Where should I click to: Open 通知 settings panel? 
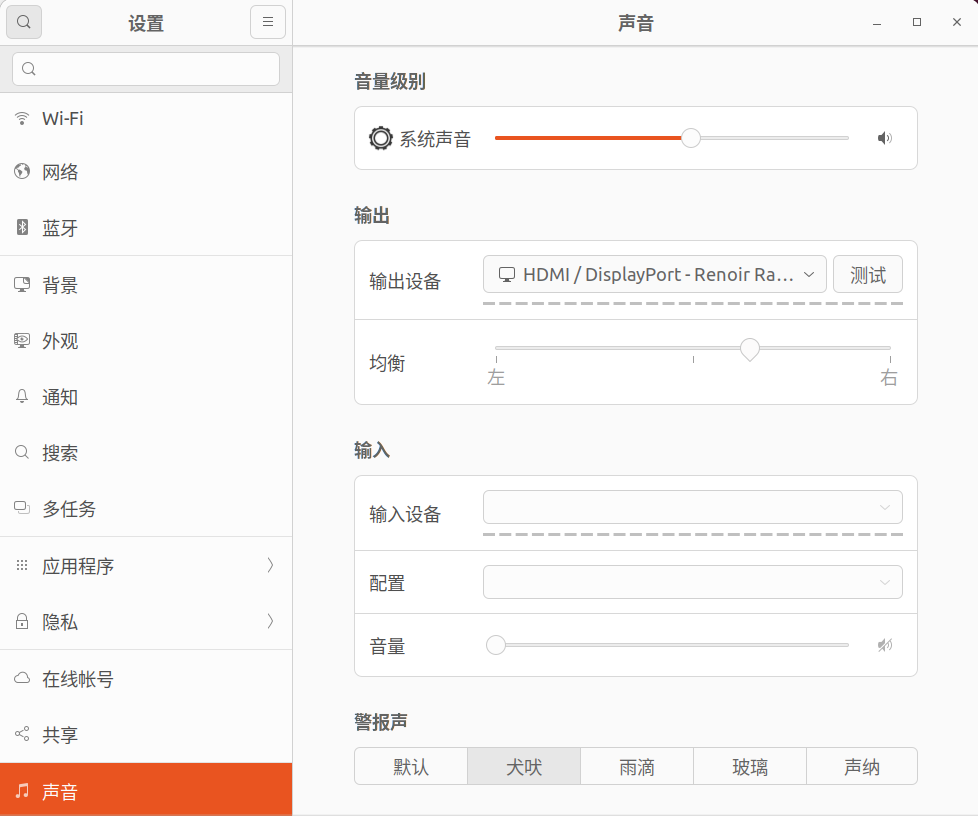pos(146,397)
